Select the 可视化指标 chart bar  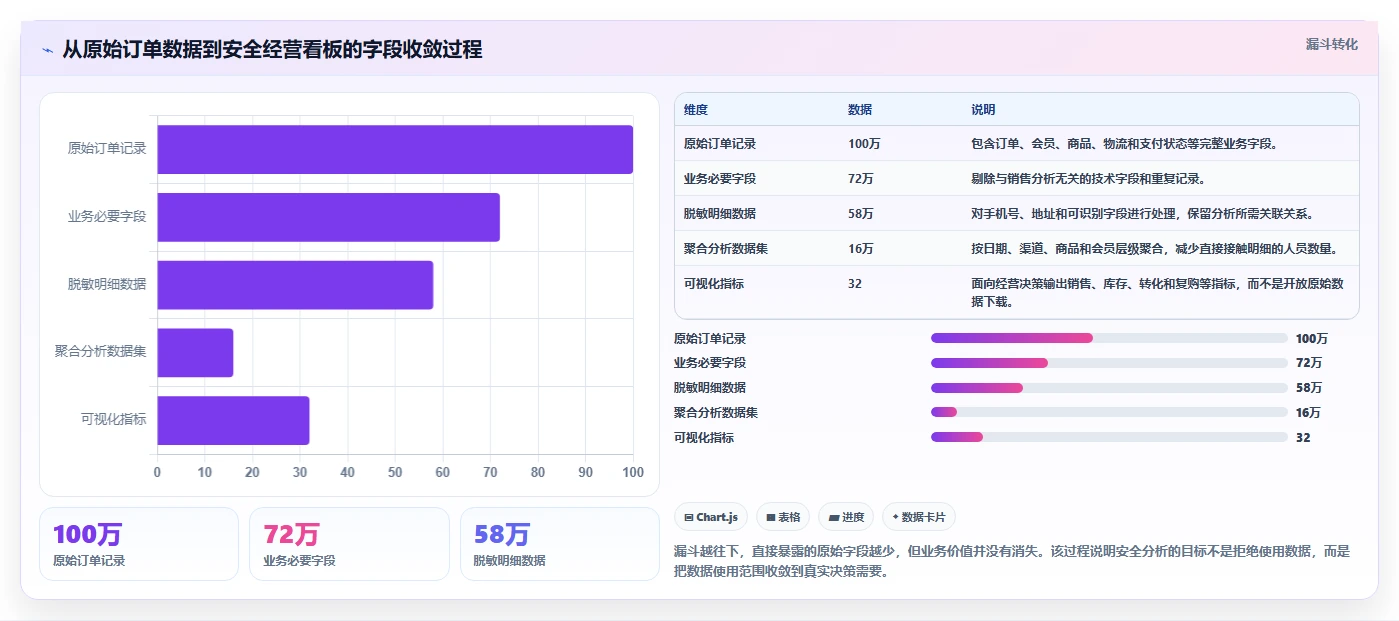[x=233, y=420]
